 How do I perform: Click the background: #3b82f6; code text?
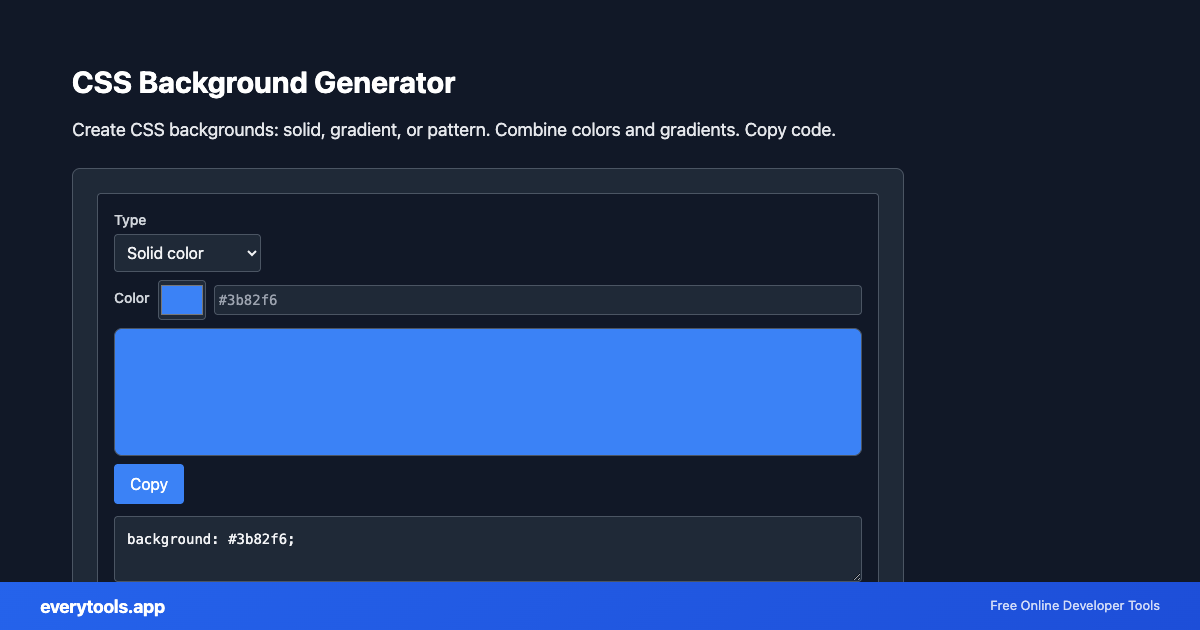click(209, 539)
